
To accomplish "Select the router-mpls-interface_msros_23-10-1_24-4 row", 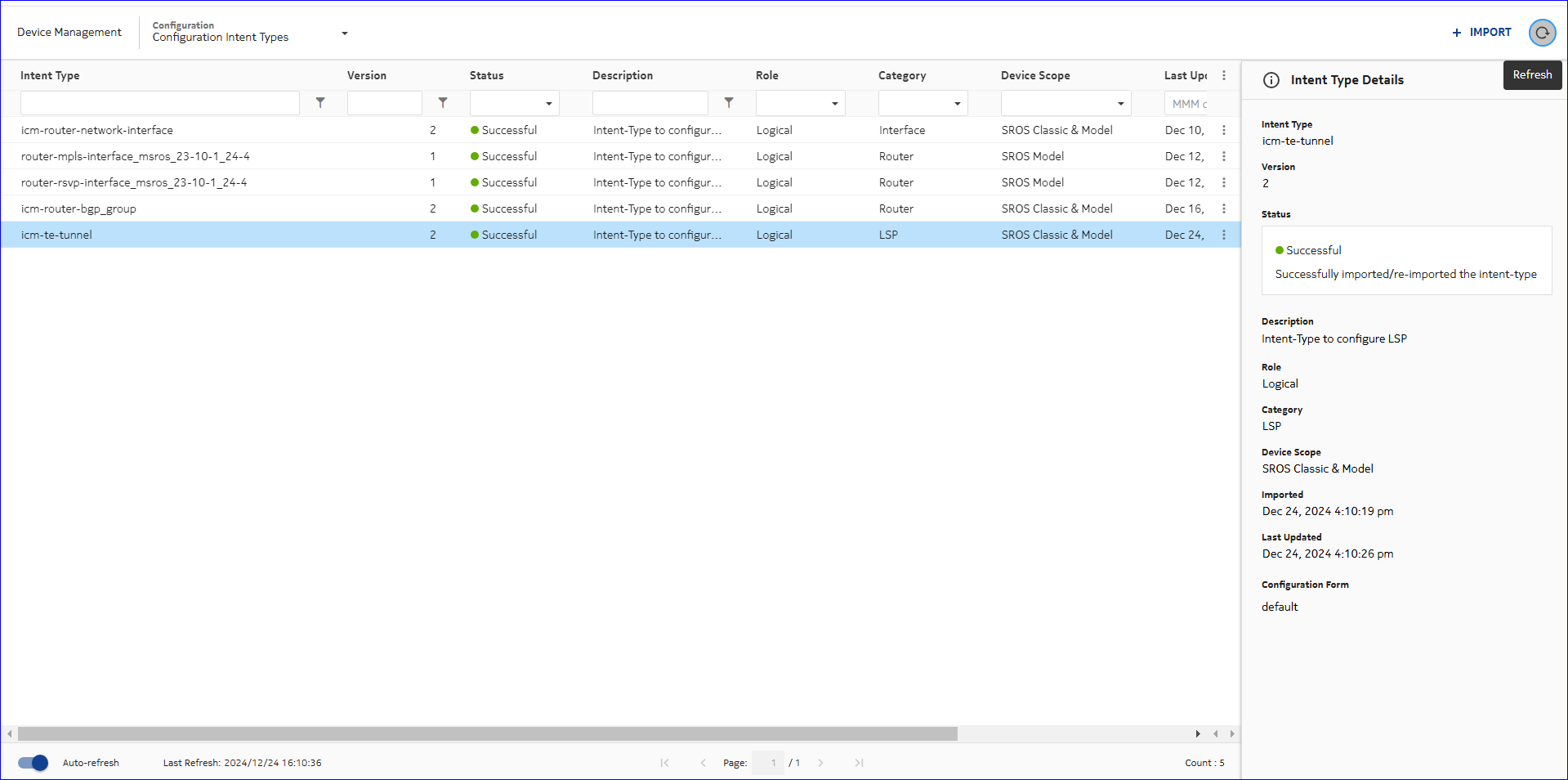I will click(136, 156).
